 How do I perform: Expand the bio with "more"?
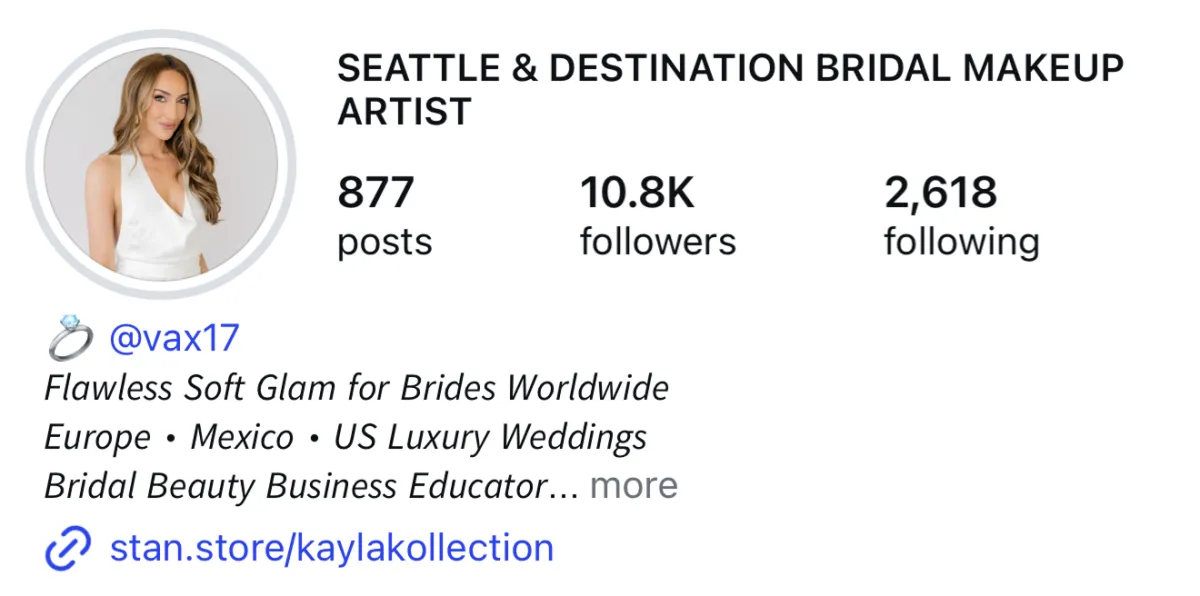(633, 486)
